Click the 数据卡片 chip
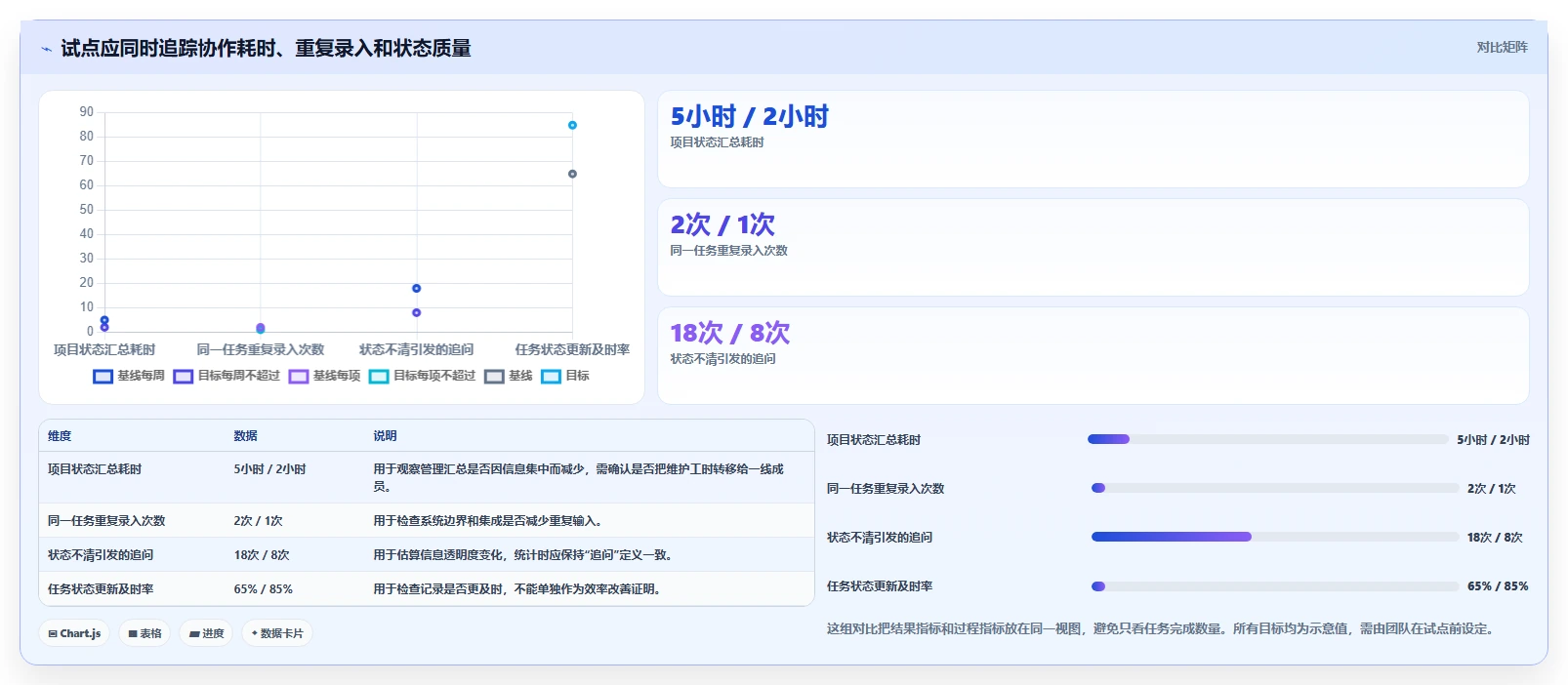 (x=277, y=633)
